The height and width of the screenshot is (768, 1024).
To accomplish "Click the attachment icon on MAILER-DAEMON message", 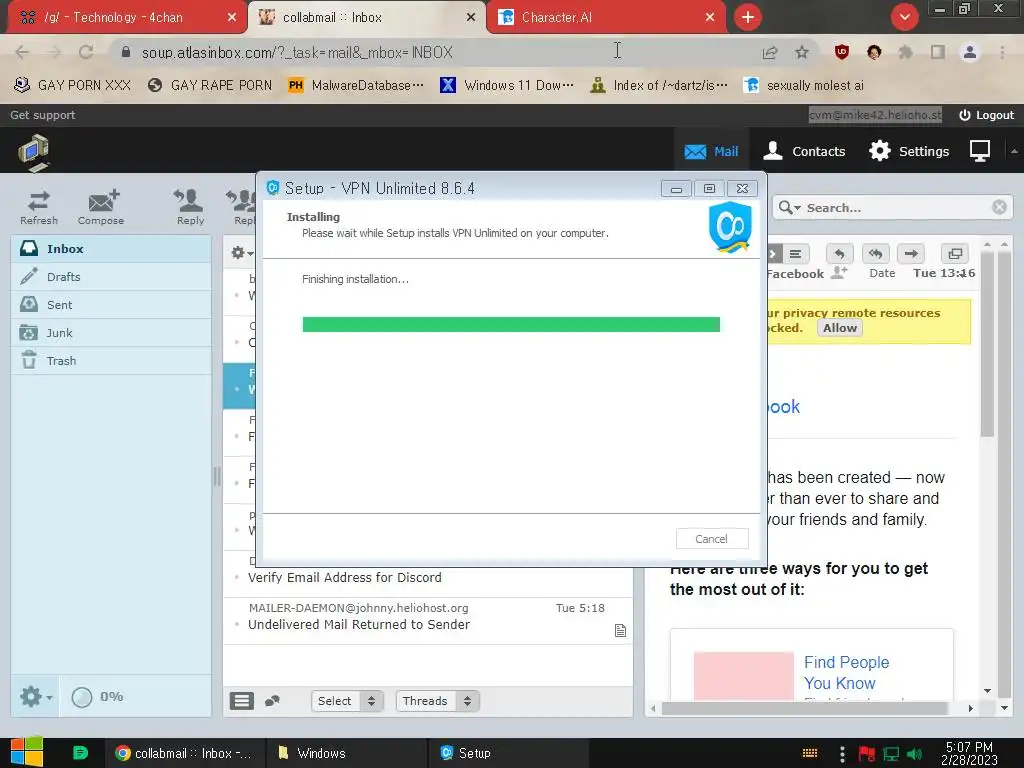I will click(x=620, y=630).
